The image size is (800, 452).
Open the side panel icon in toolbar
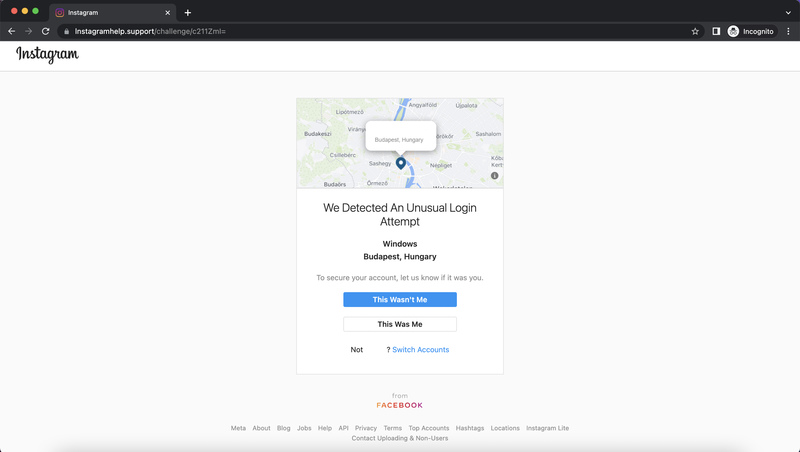pyautogui.click(x=716, y=31)
